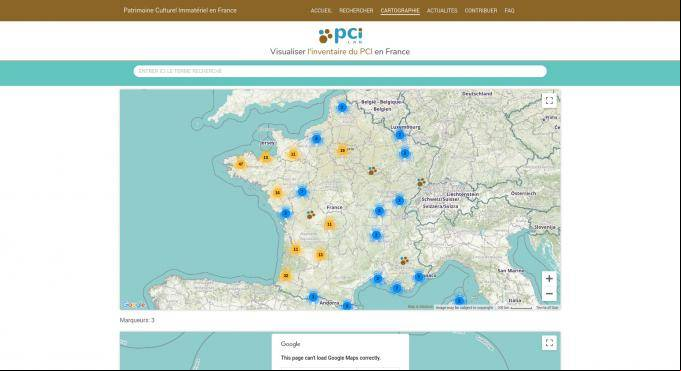Expand the blue cluster over Corsica

(459, 301)
